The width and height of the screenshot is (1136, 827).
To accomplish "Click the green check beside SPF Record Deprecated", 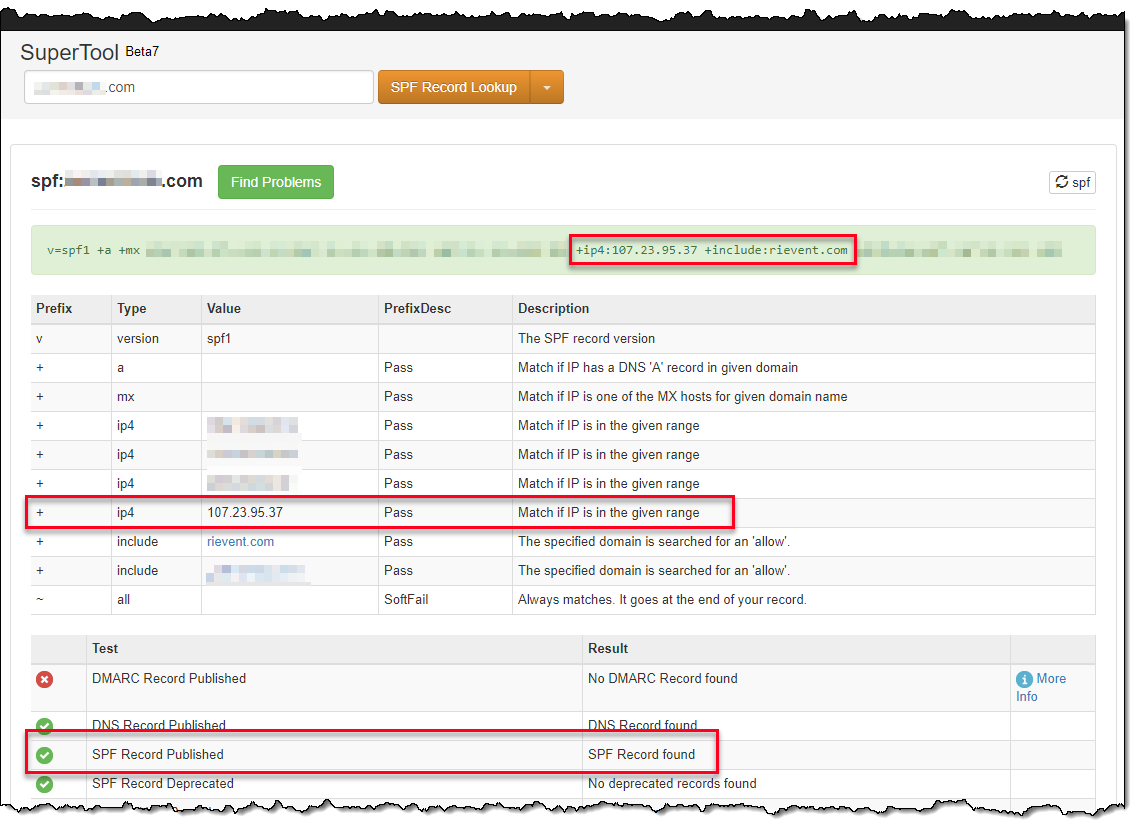I will [44, 784].
